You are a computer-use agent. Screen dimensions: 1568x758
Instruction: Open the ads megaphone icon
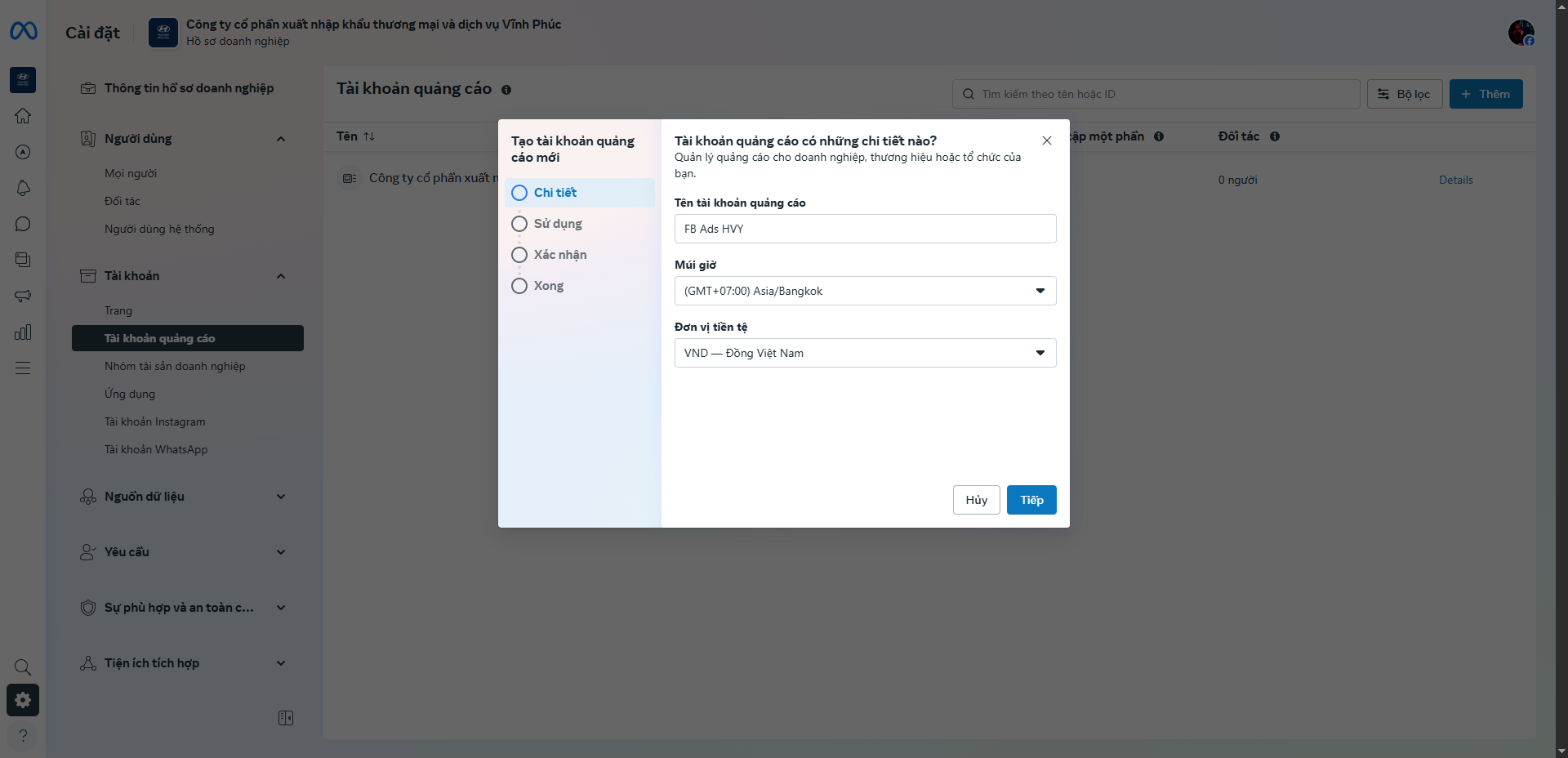pos(23,296)
